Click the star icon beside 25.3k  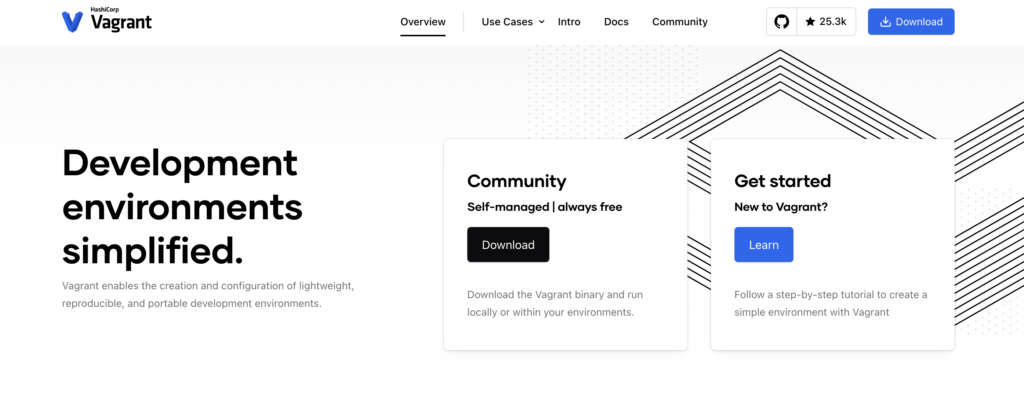[x=810, y=22]
